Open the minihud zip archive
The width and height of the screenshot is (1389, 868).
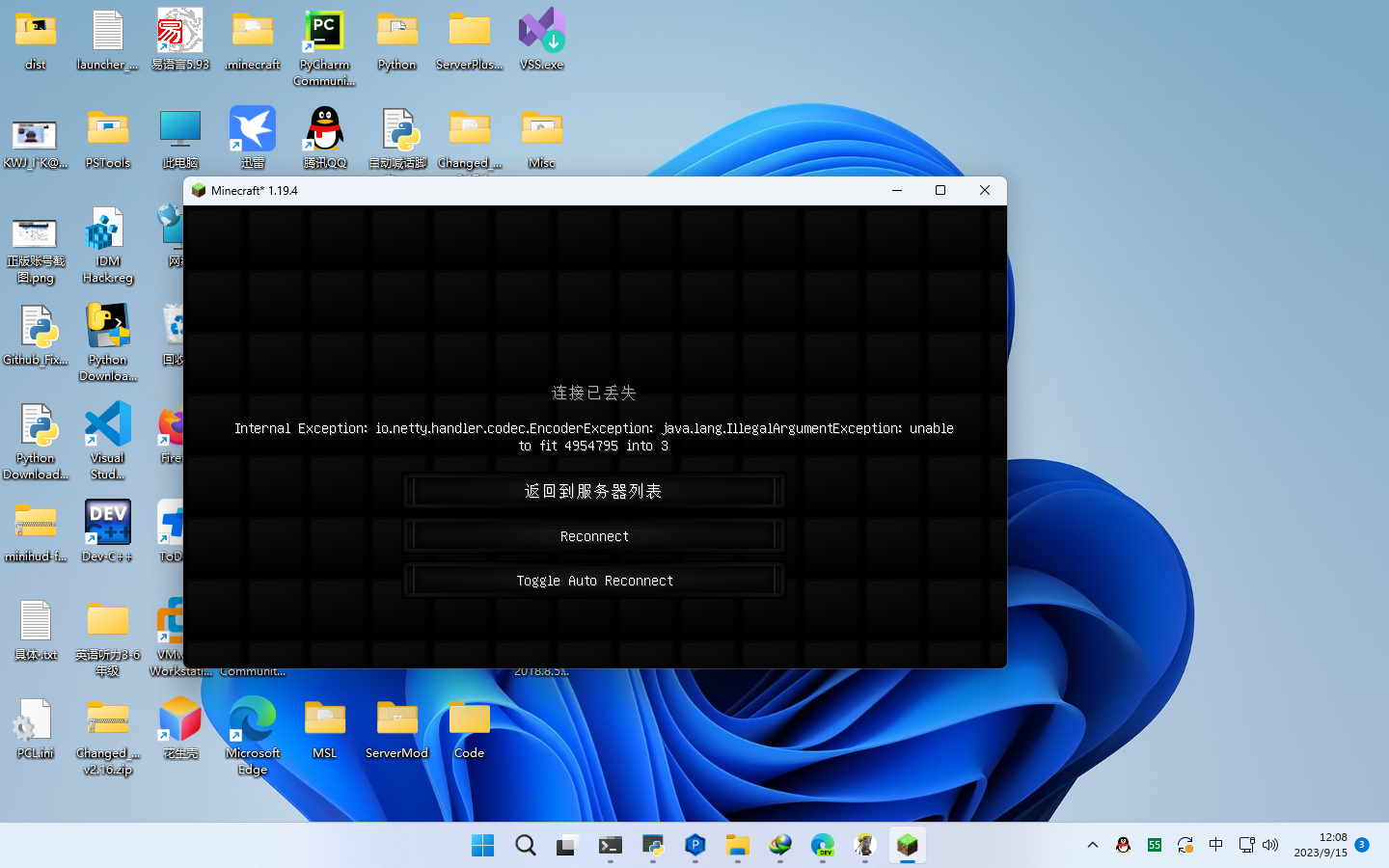pyautogui.click(x=36, y=531)
